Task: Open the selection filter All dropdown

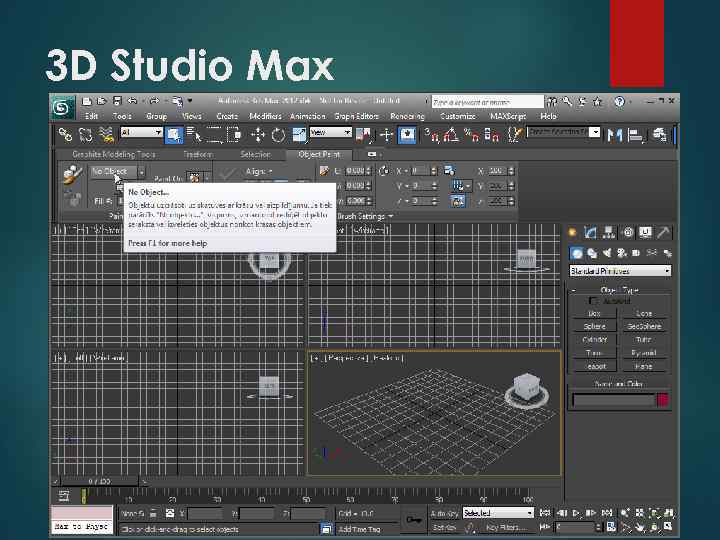Action: pos(141,132)
